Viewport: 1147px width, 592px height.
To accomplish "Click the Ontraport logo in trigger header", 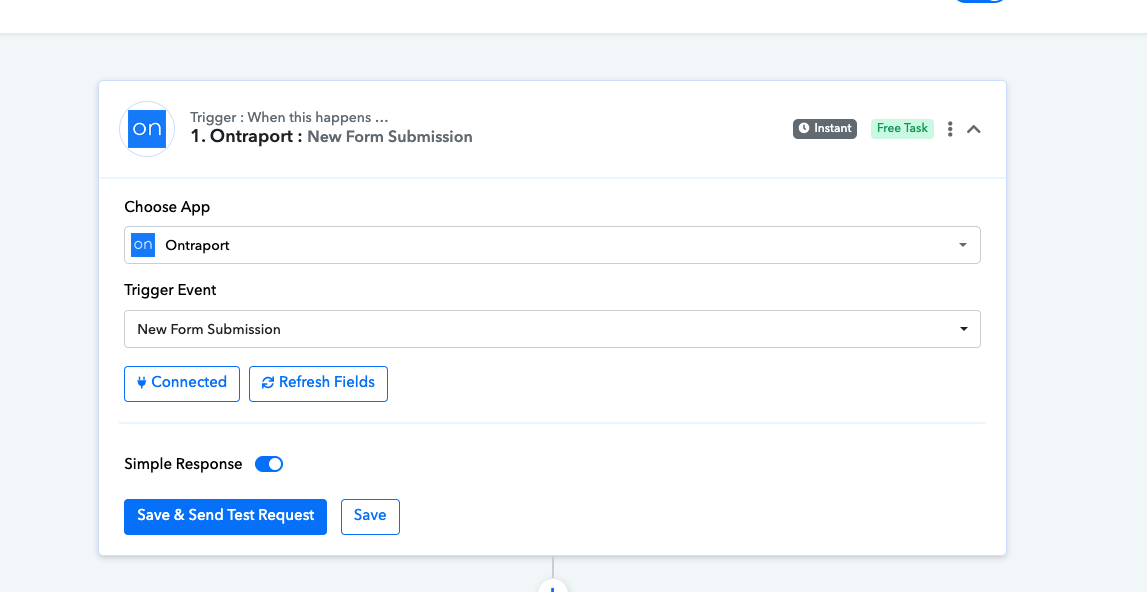I will [x=147, y=129].
